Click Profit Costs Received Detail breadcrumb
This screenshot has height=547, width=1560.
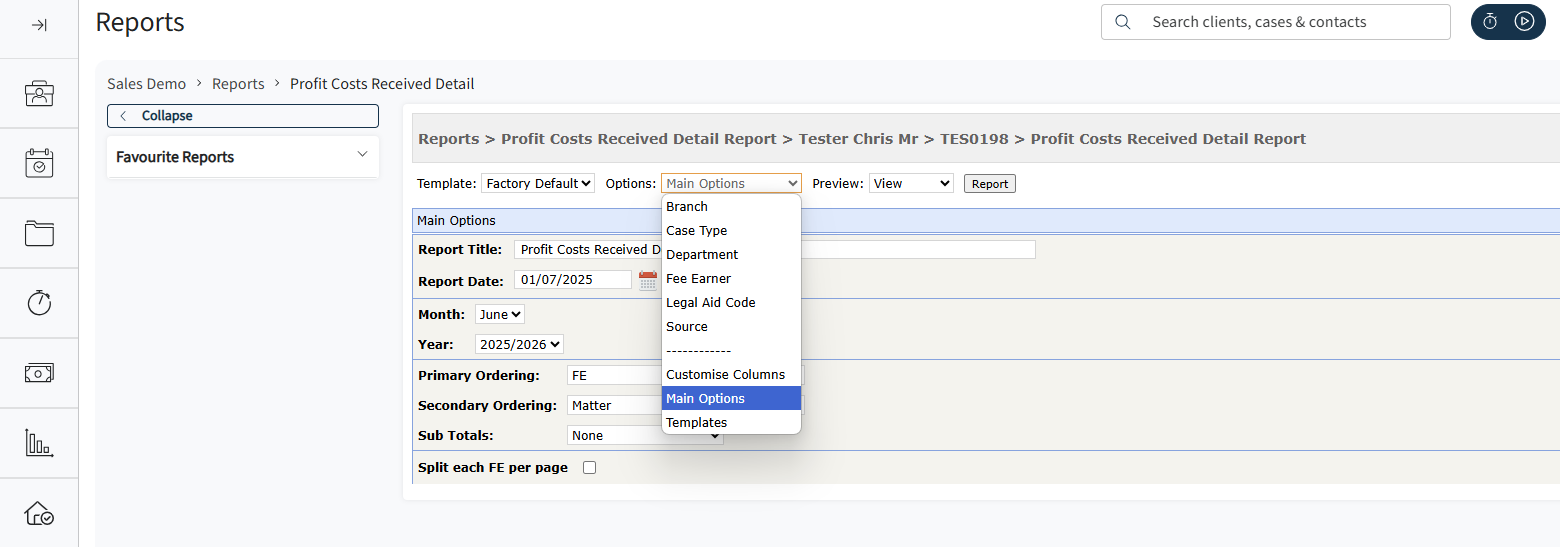[x=382, y=84]
